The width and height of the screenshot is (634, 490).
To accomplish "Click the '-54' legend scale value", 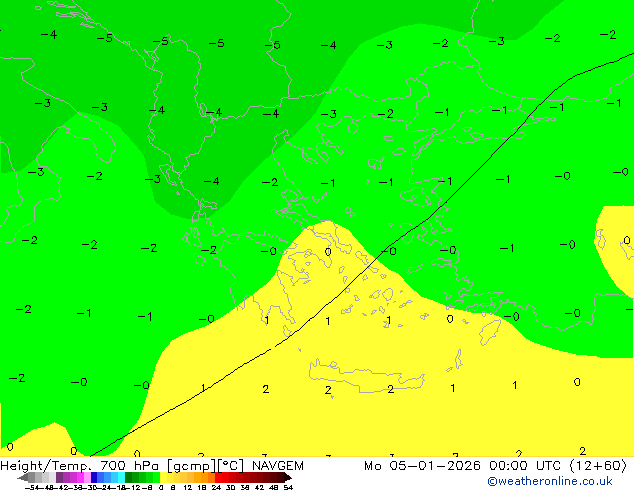I will 32,487.
